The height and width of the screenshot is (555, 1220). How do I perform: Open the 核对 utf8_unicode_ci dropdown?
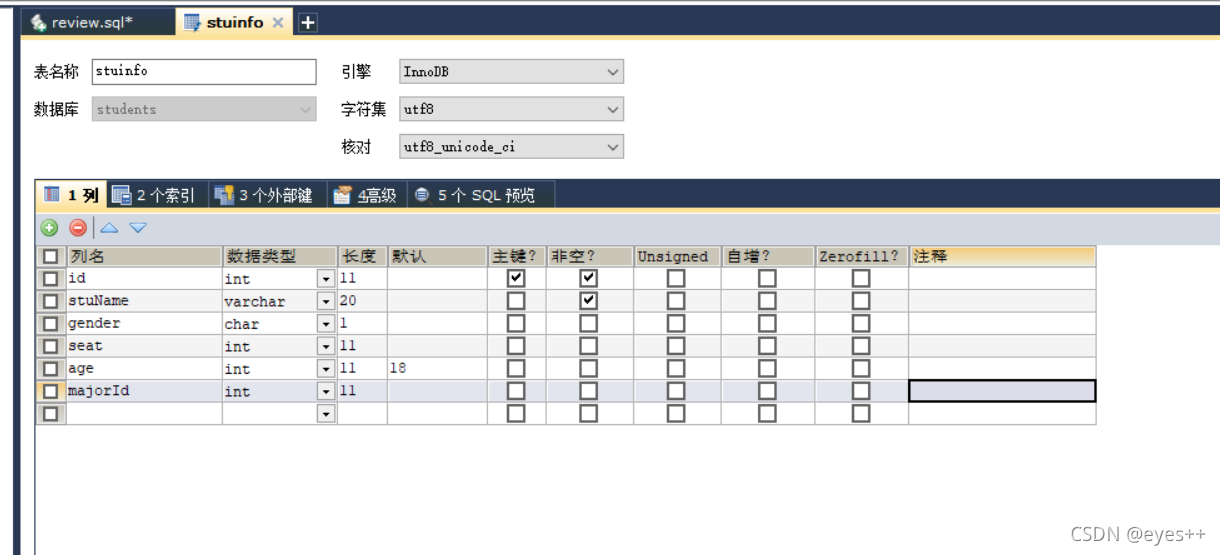[511, 147]
